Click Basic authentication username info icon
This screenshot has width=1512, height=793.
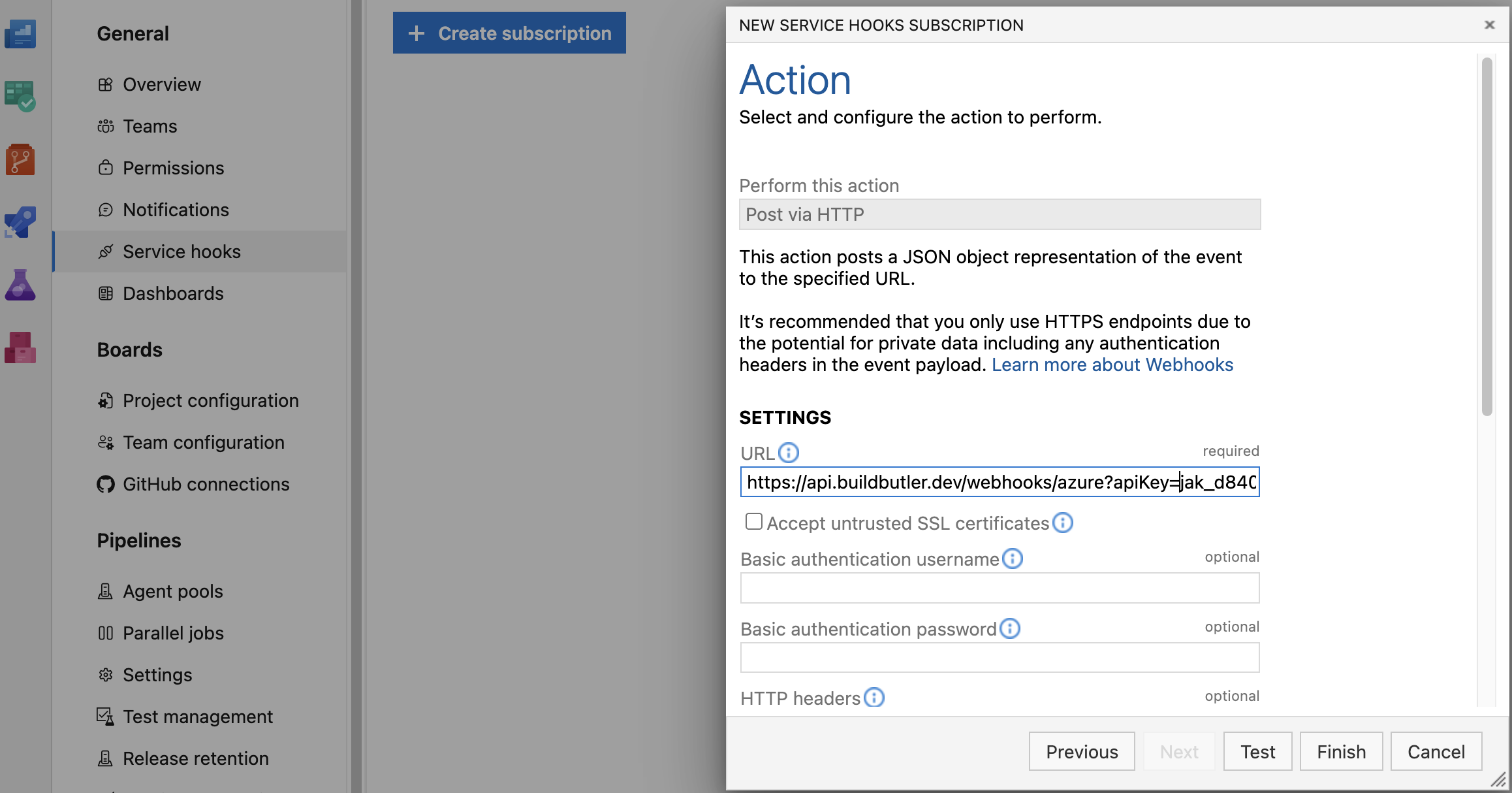click(1013, 558)
